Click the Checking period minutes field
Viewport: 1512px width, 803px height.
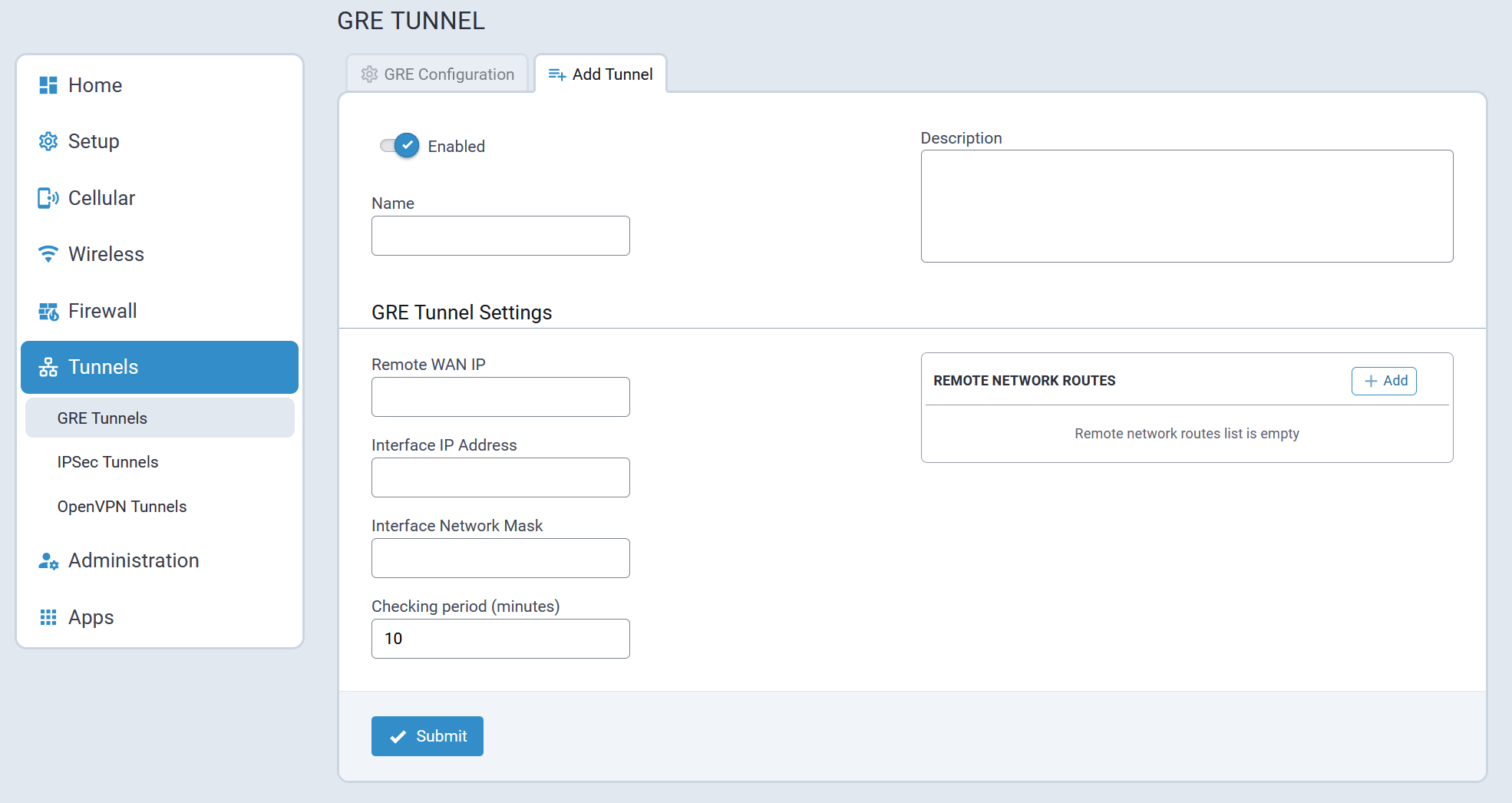click(500, 639)
